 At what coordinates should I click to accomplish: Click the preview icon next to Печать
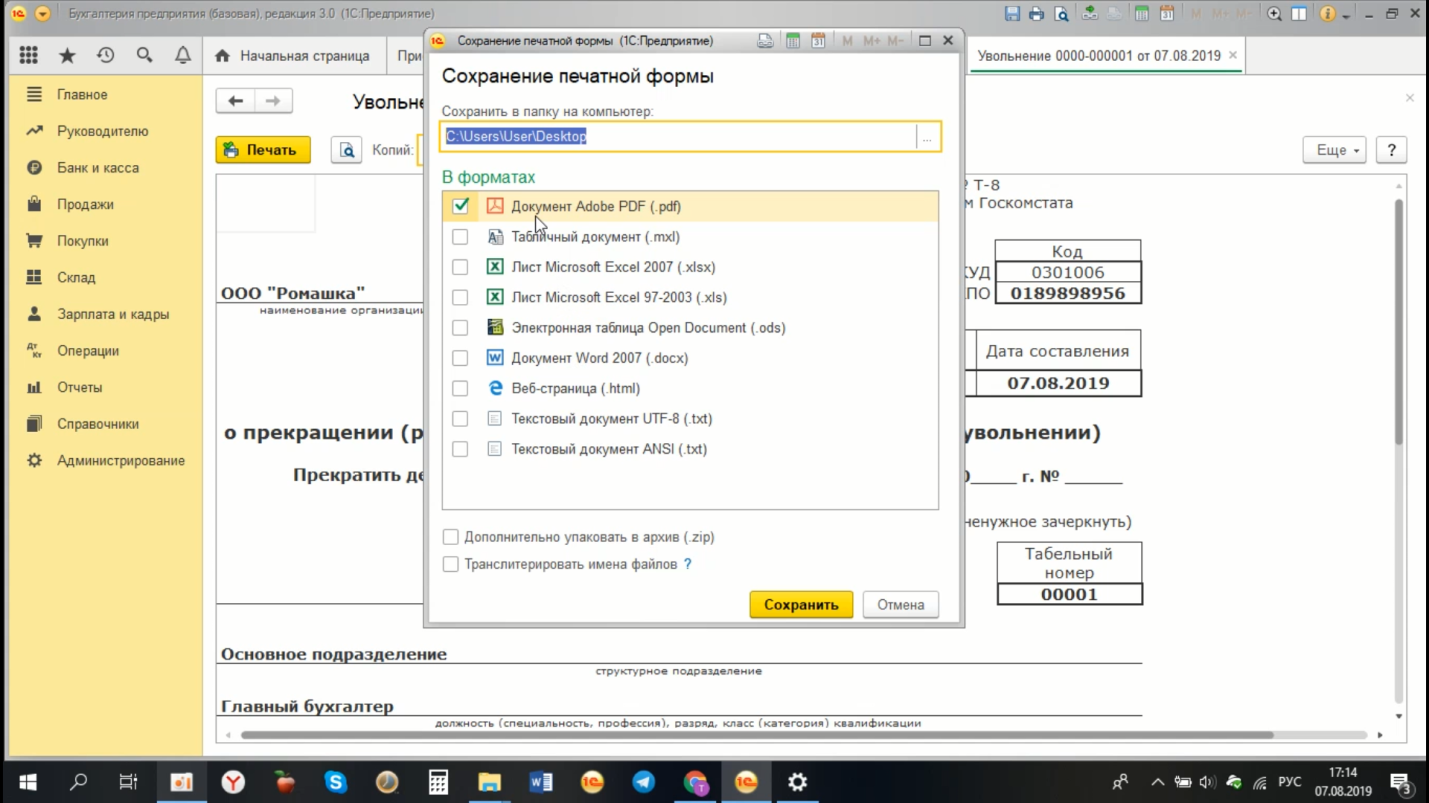pyautogui.click(x=346, y=150)
